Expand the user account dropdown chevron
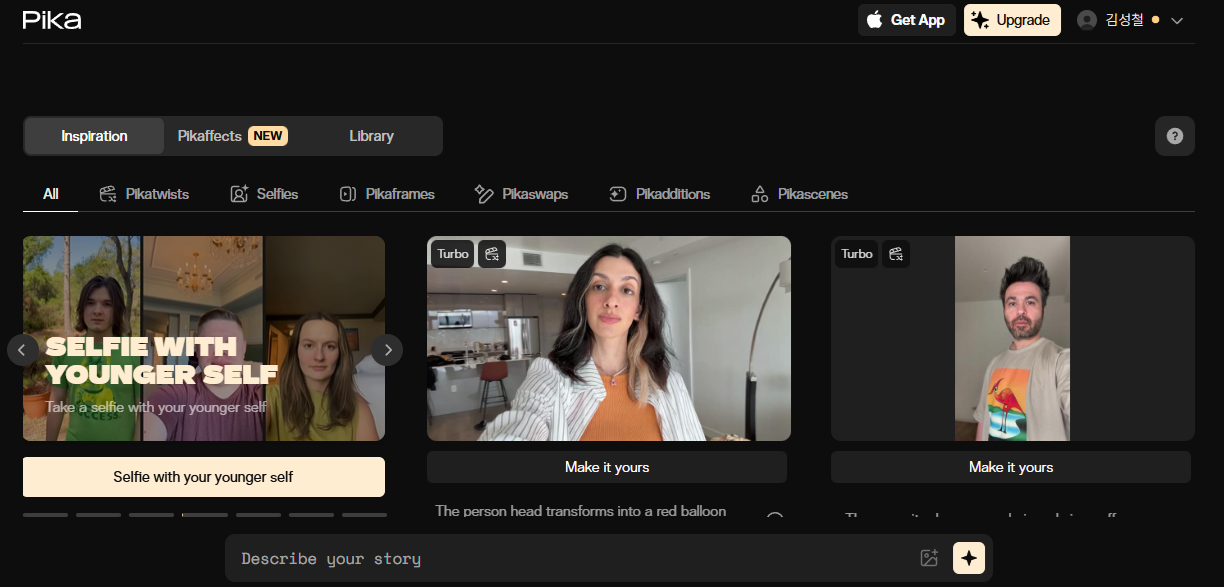Screen dimensions: 1224x587 [1177, 21]
